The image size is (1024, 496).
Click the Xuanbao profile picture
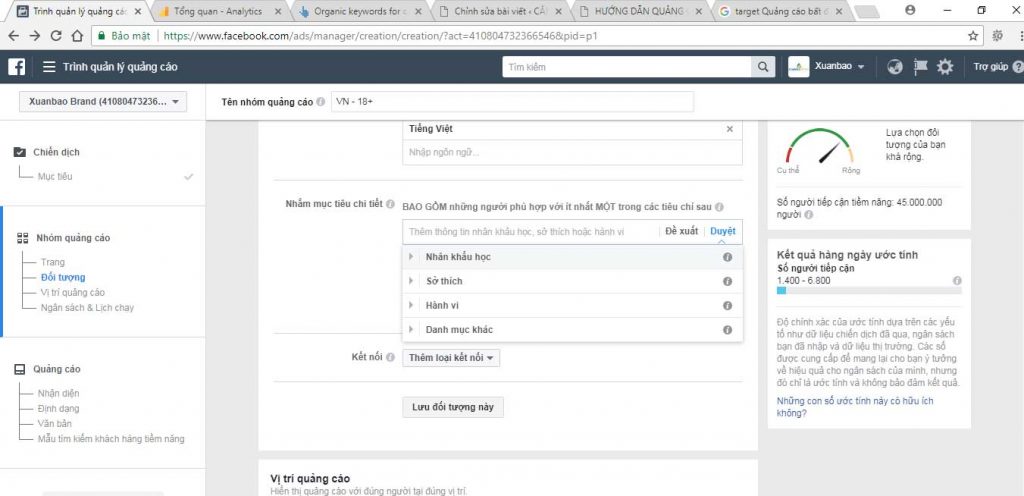tap(799, 67)
